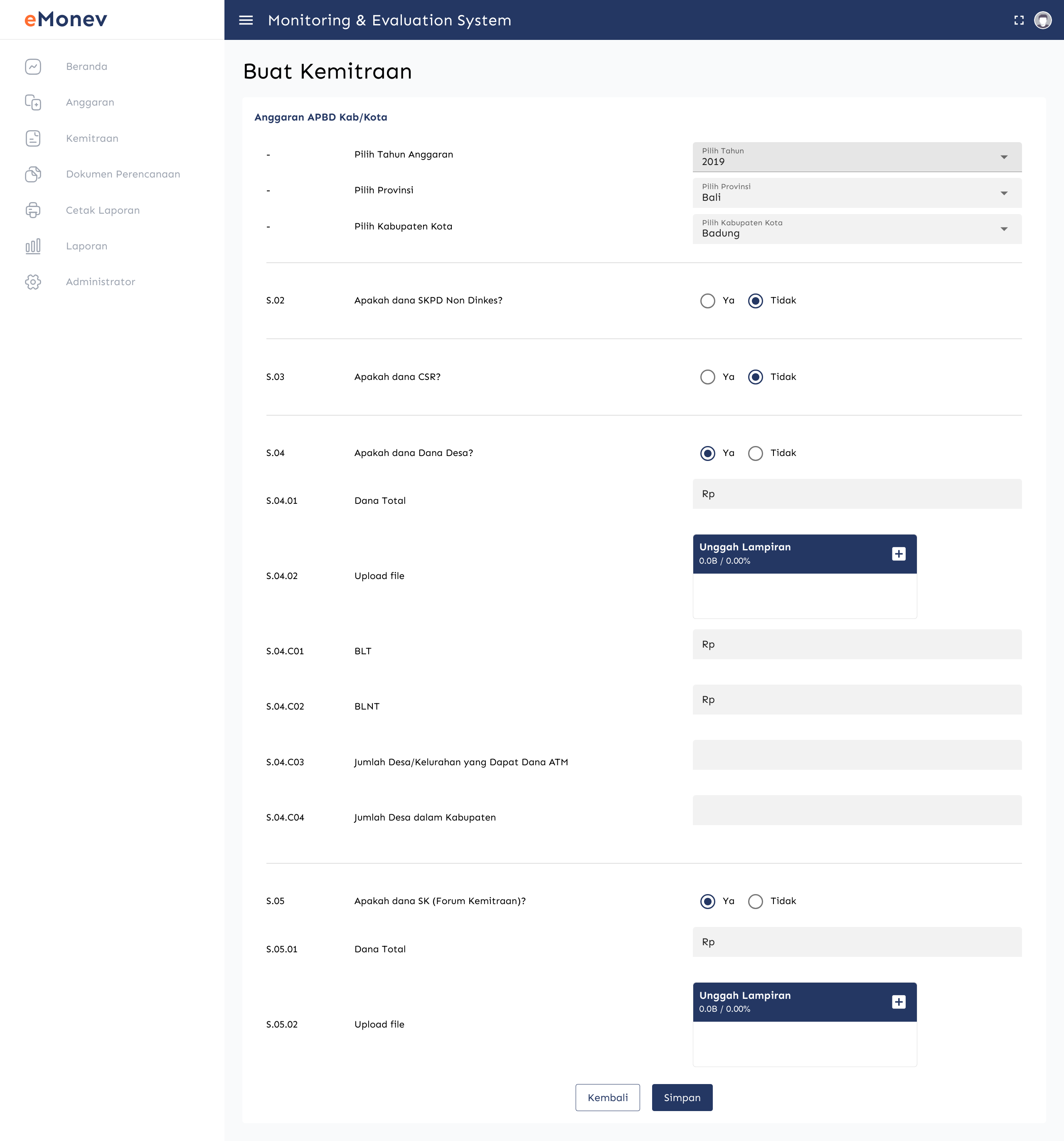
Task: Open the user profile avatar
Action: 1042,20
